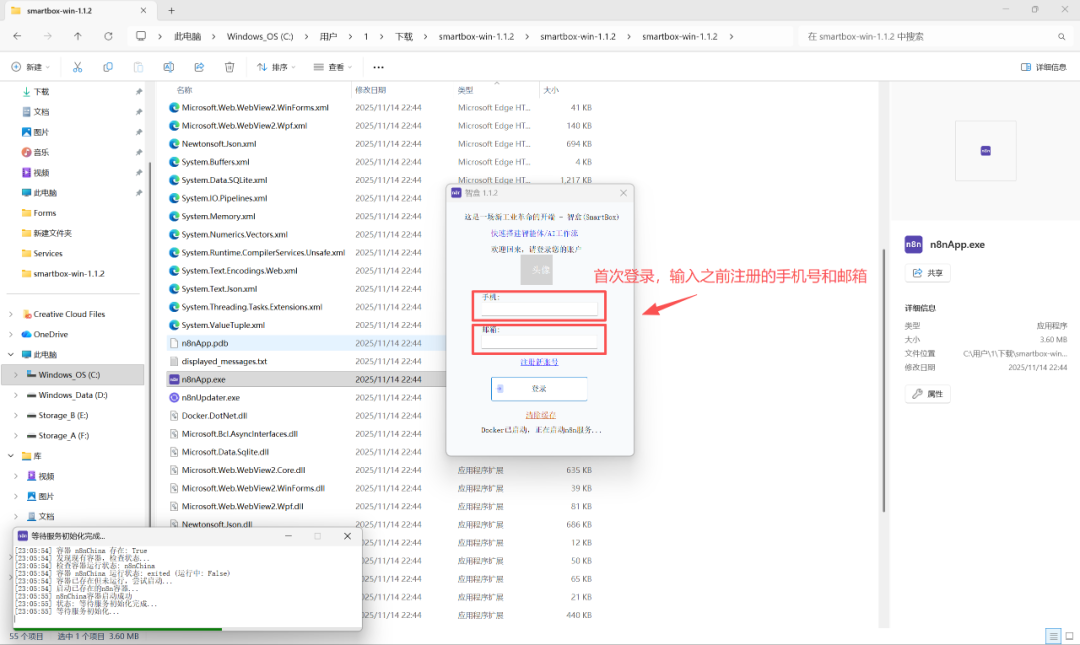Viewport: 1080px width, 645px height.
Task: Click the 用户 breadcrumb segment
Action: click(x=329, y=37)
